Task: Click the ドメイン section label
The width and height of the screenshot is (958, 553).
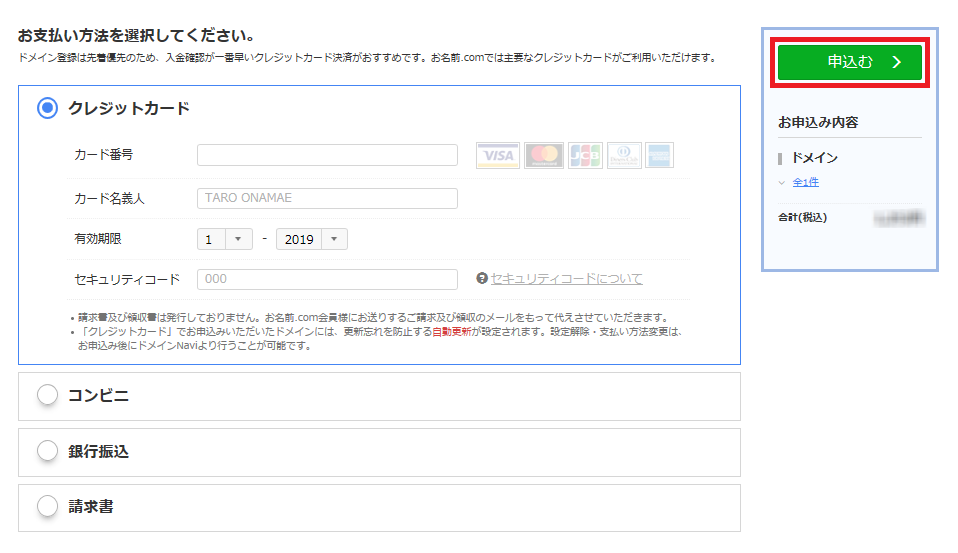Action: pyautogui.click(x=814, y=158)
